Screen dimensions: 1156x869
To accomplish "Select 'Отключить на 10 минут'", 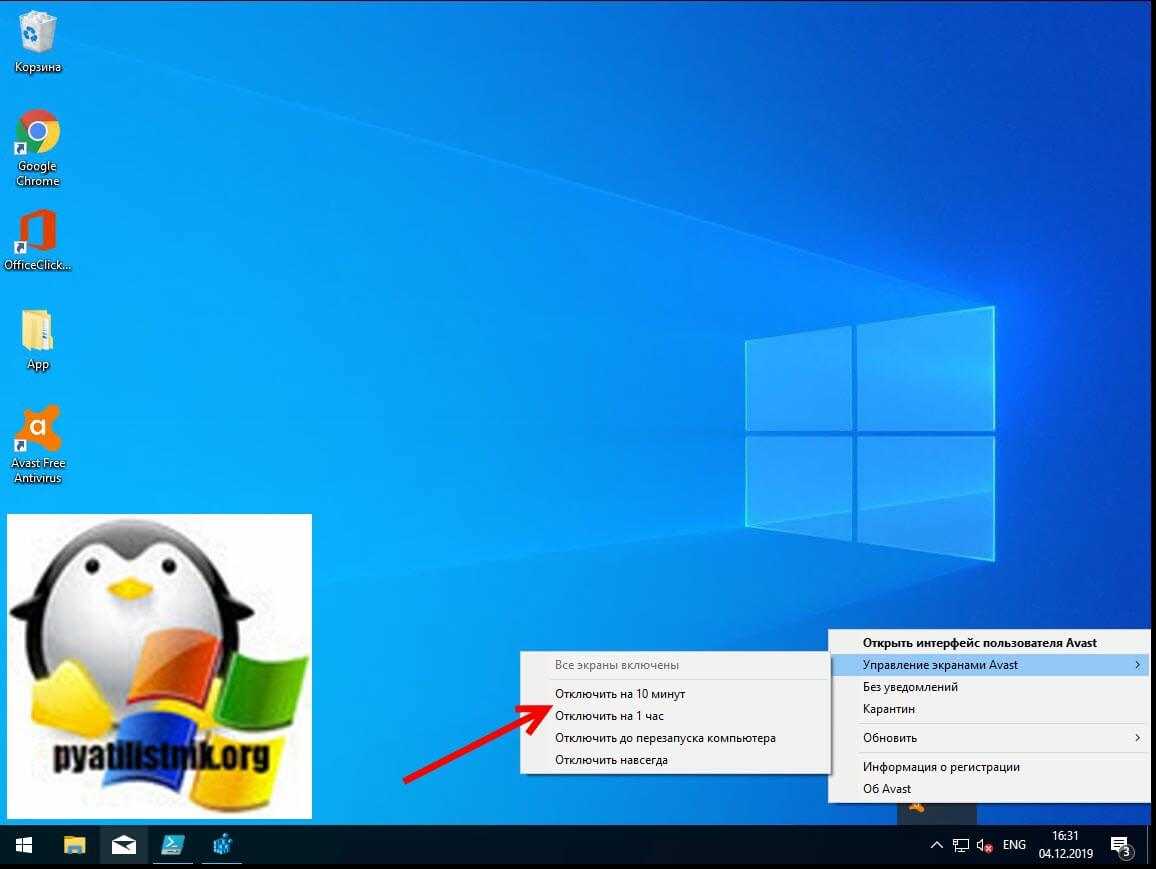I will pyautogui.click(x=620, y=694).
